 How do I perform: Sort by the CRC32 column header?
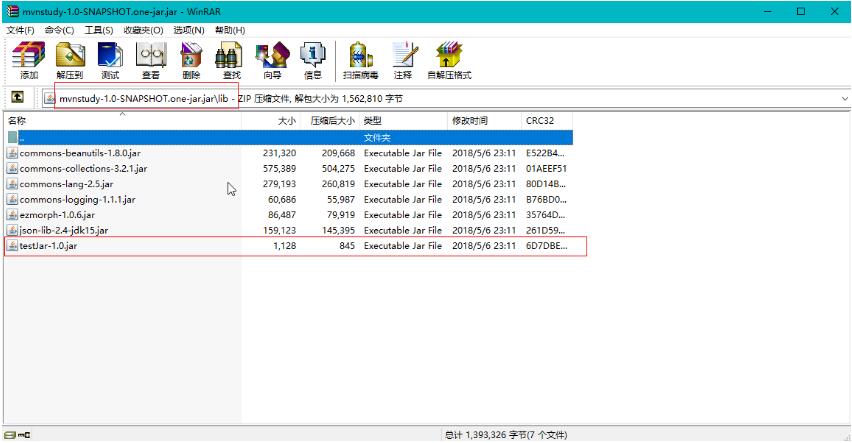[x=547, y=121]
